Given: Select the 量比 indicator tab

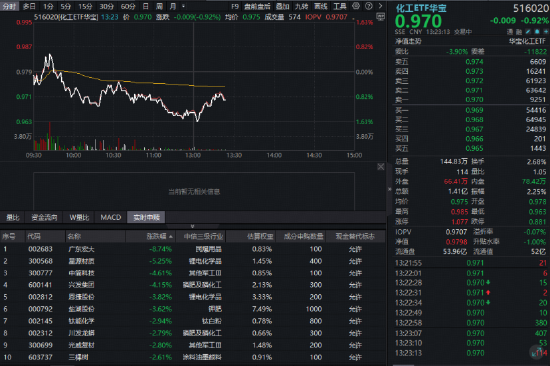Looking at the screenshot, I should point(13,217).
